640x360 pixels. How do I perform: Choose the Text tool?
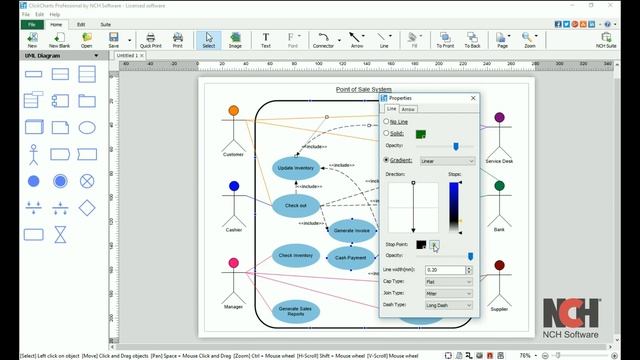266,40
